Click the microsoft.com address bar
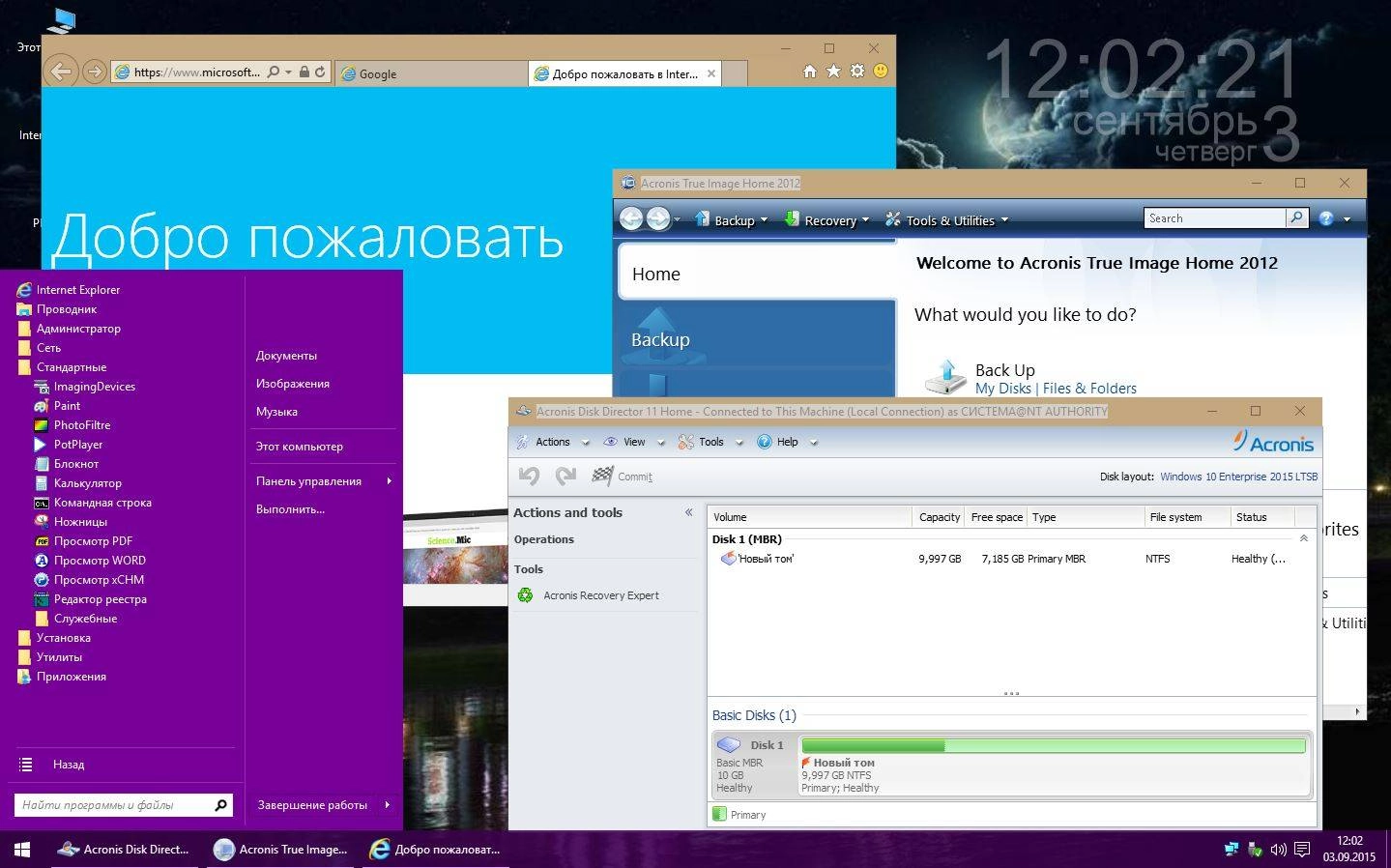The height and width of the screenshot is (868, 1391). click(x=197, y=72)
